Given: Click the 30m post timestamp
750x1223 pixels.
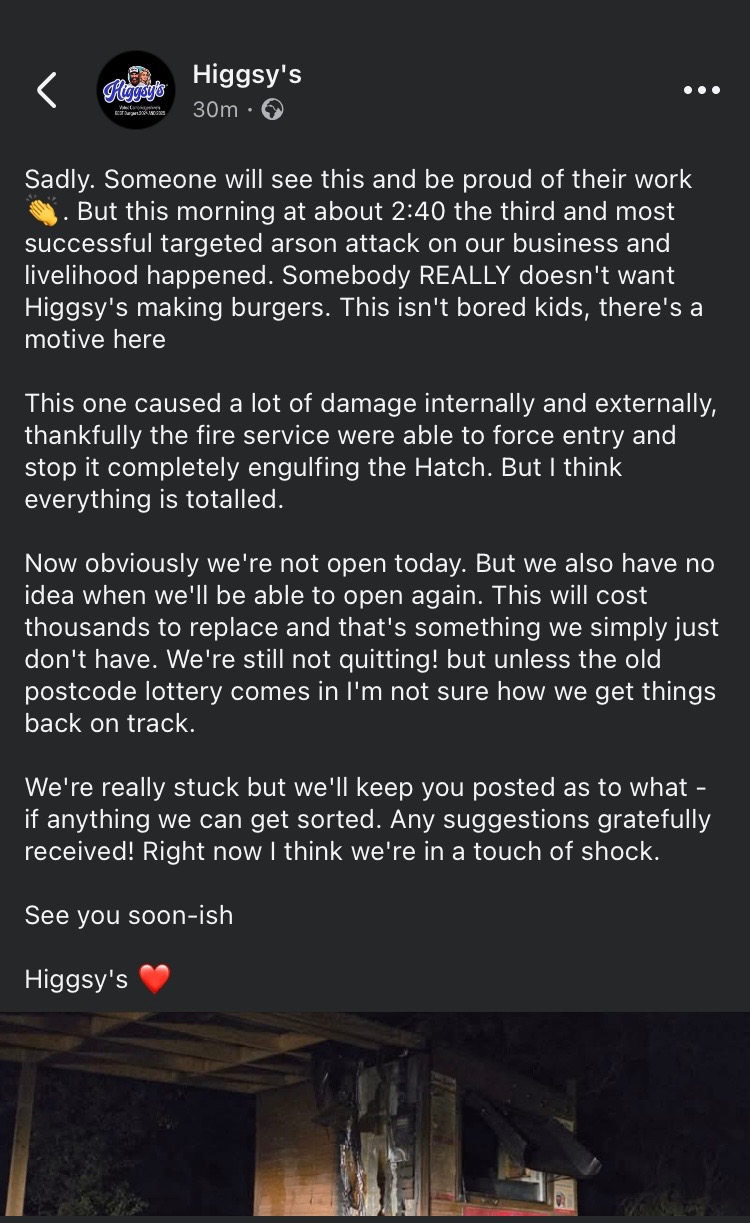Looking at the screenshot, I should tap(214, 110).
